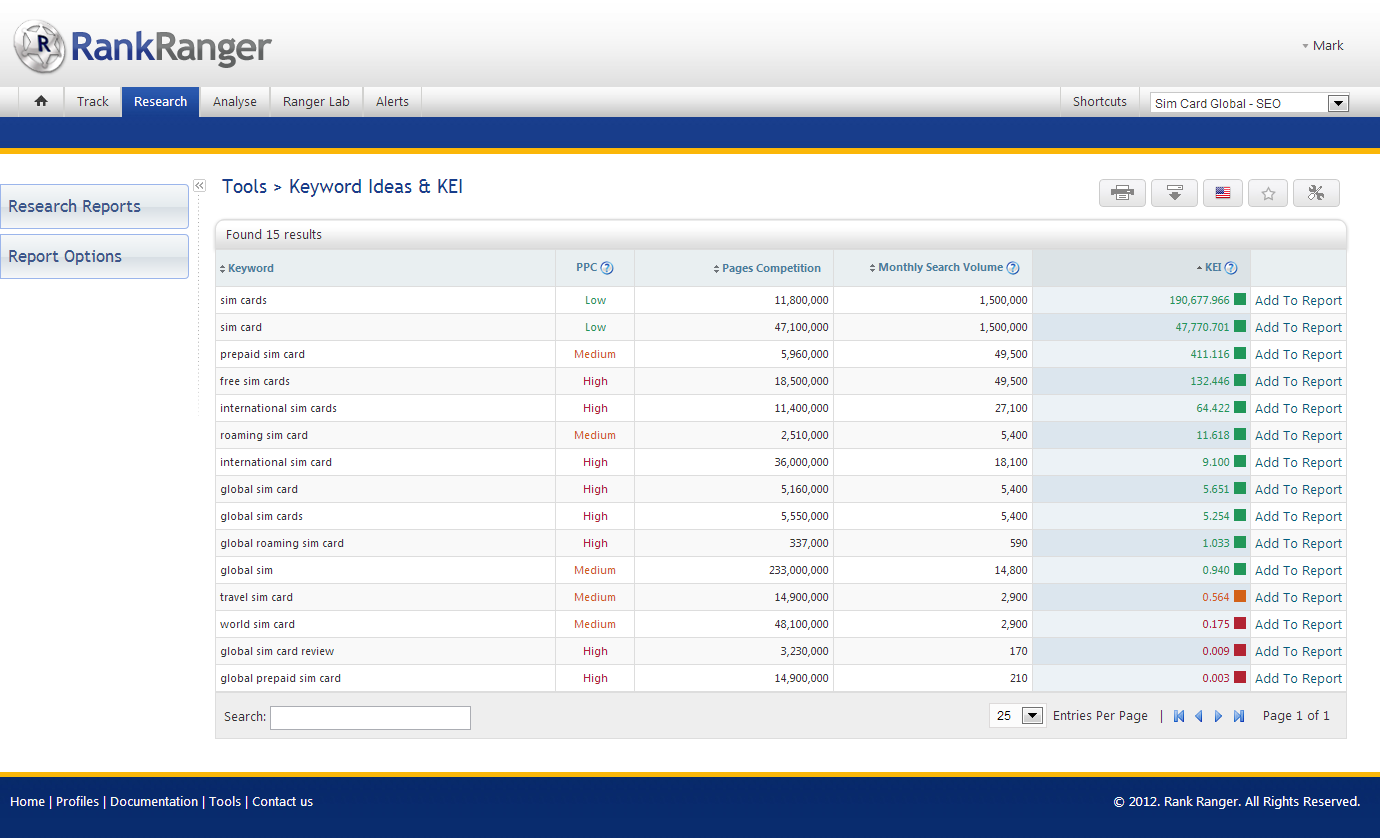
Task: Add 'prepaid sim card' to report
Action: [1298, 355]
